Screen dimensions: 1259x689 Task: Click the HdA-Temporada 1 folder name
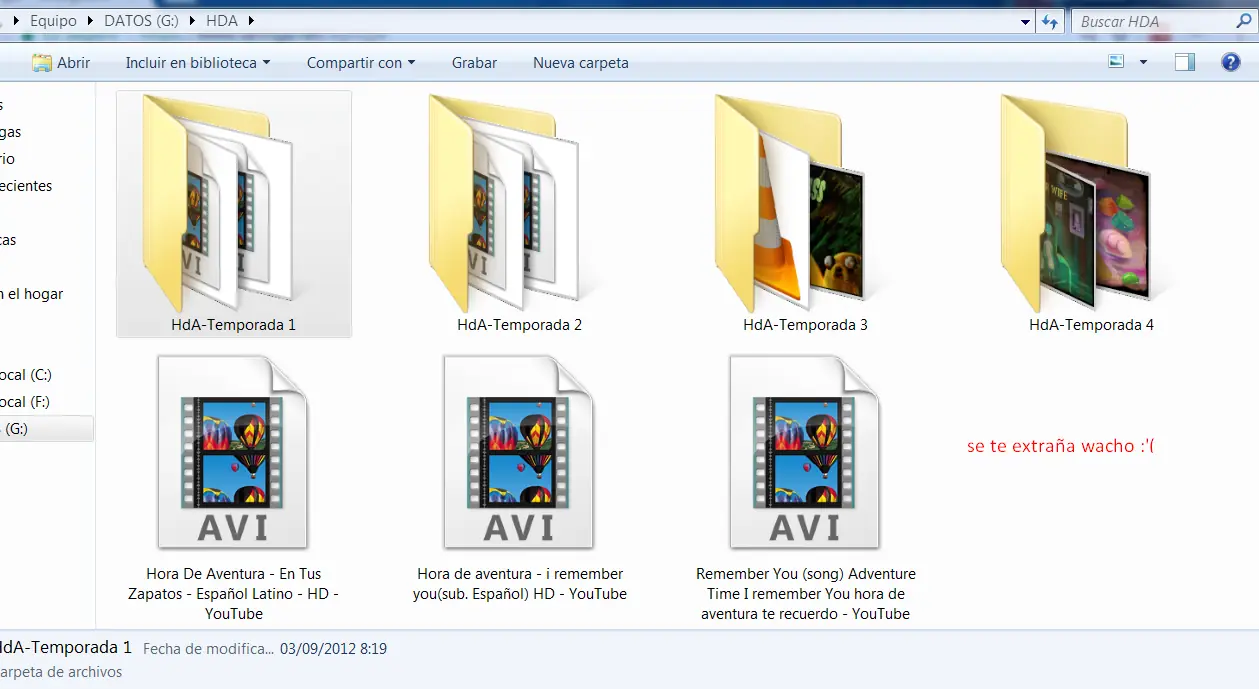(233, 325)
